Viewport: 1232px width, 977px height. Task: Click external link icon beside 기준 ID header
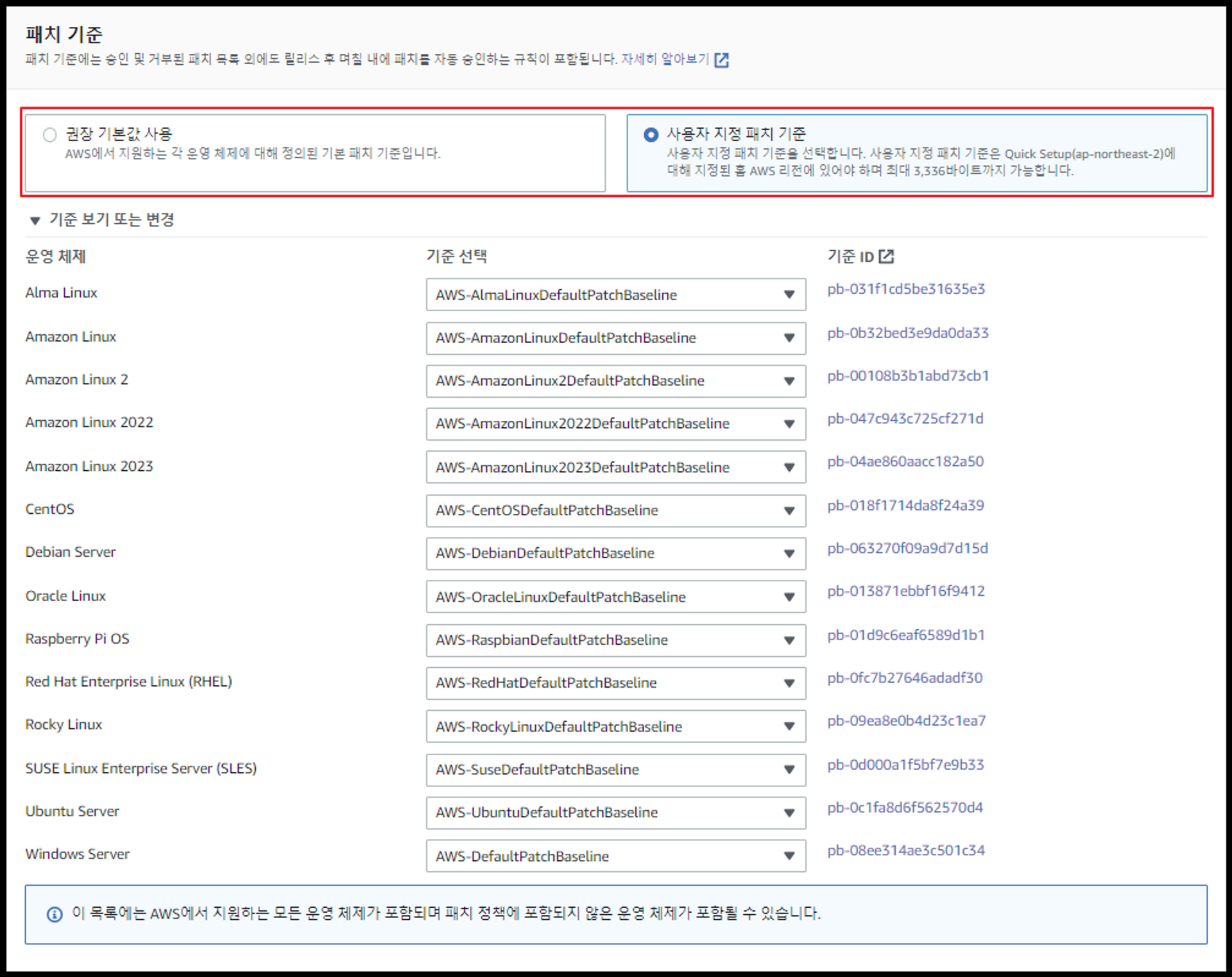click(x=886, y=257)
